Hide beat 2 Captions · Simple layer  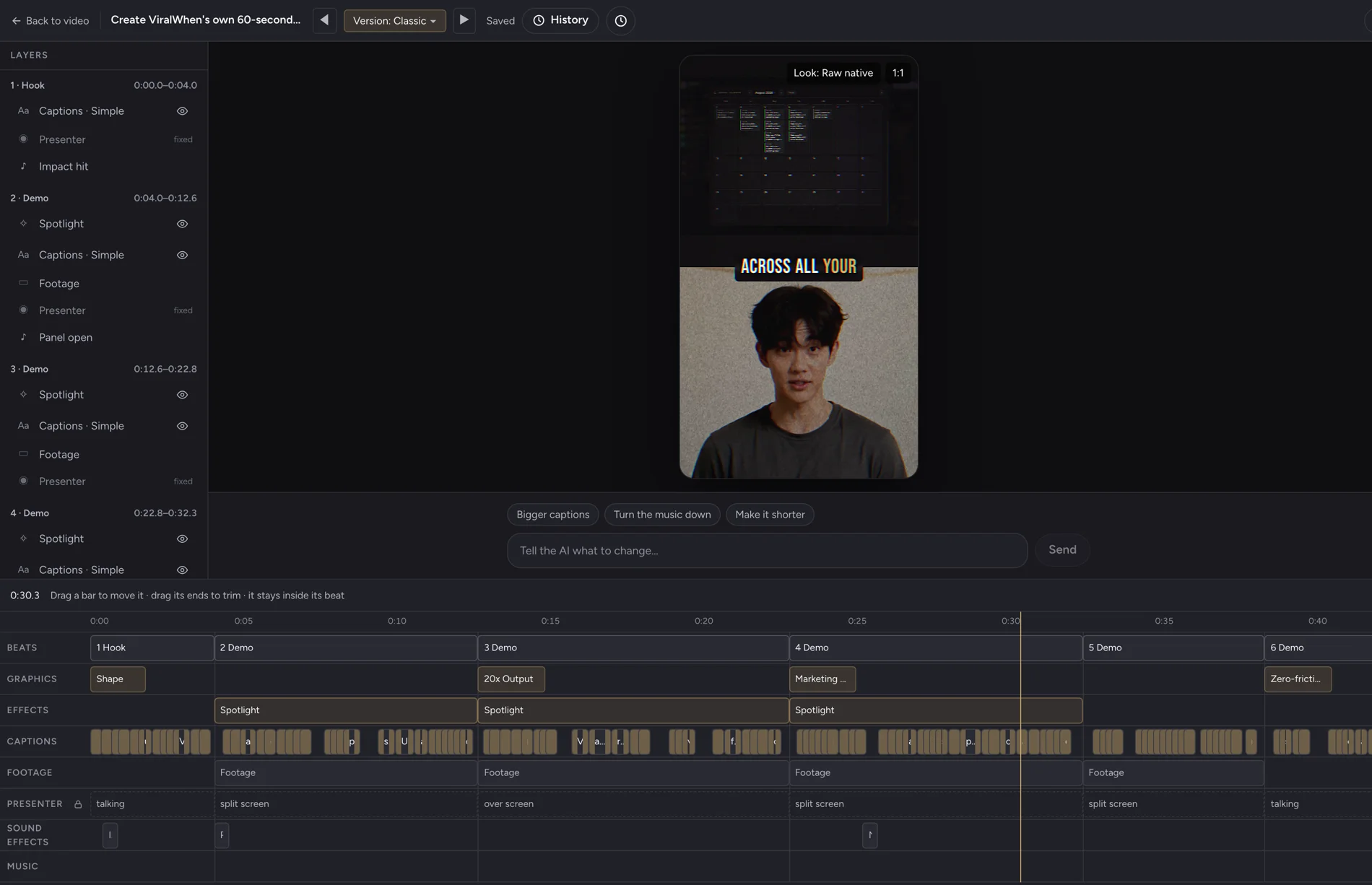182,255
